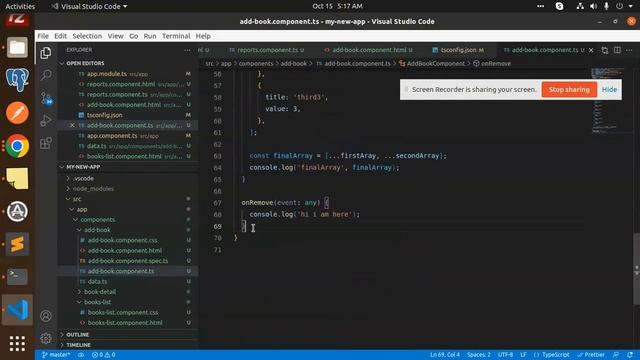Open pgAdmin elephant icon in dock
The width and height of the screenshot is (640, 360).
tap(17, 80)
